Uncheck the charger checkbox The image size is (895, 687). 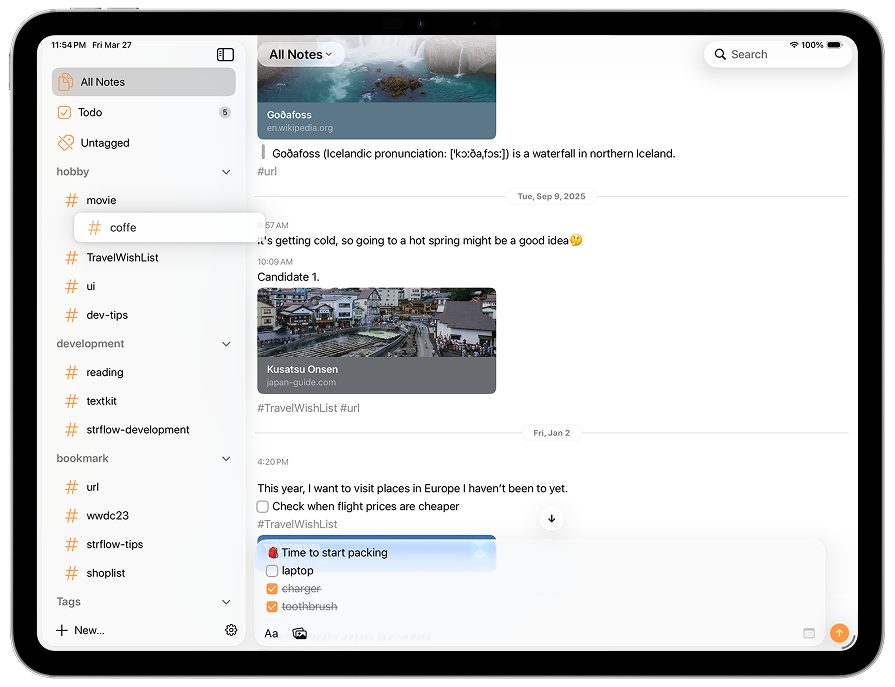pyautogui.click(x=272, y=589)
